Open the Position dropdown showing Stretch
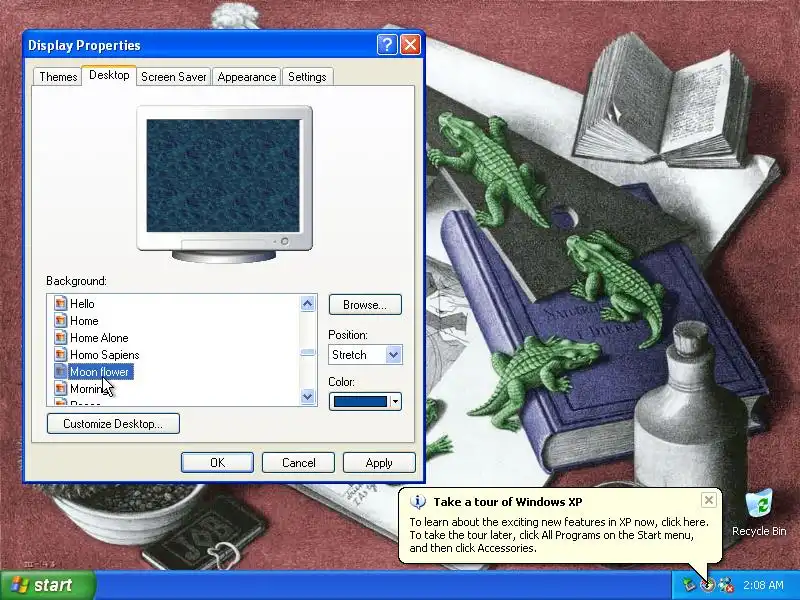The image size is (800, 600). click(x=365, y=355)
